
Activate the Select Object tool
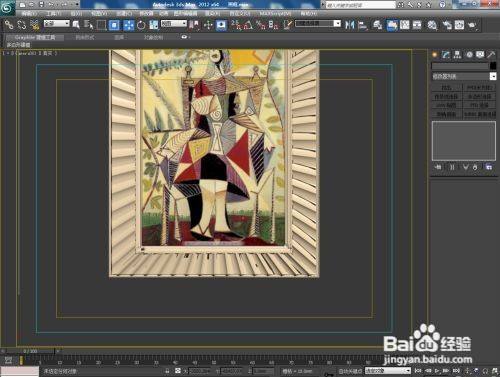coord(76,25)
